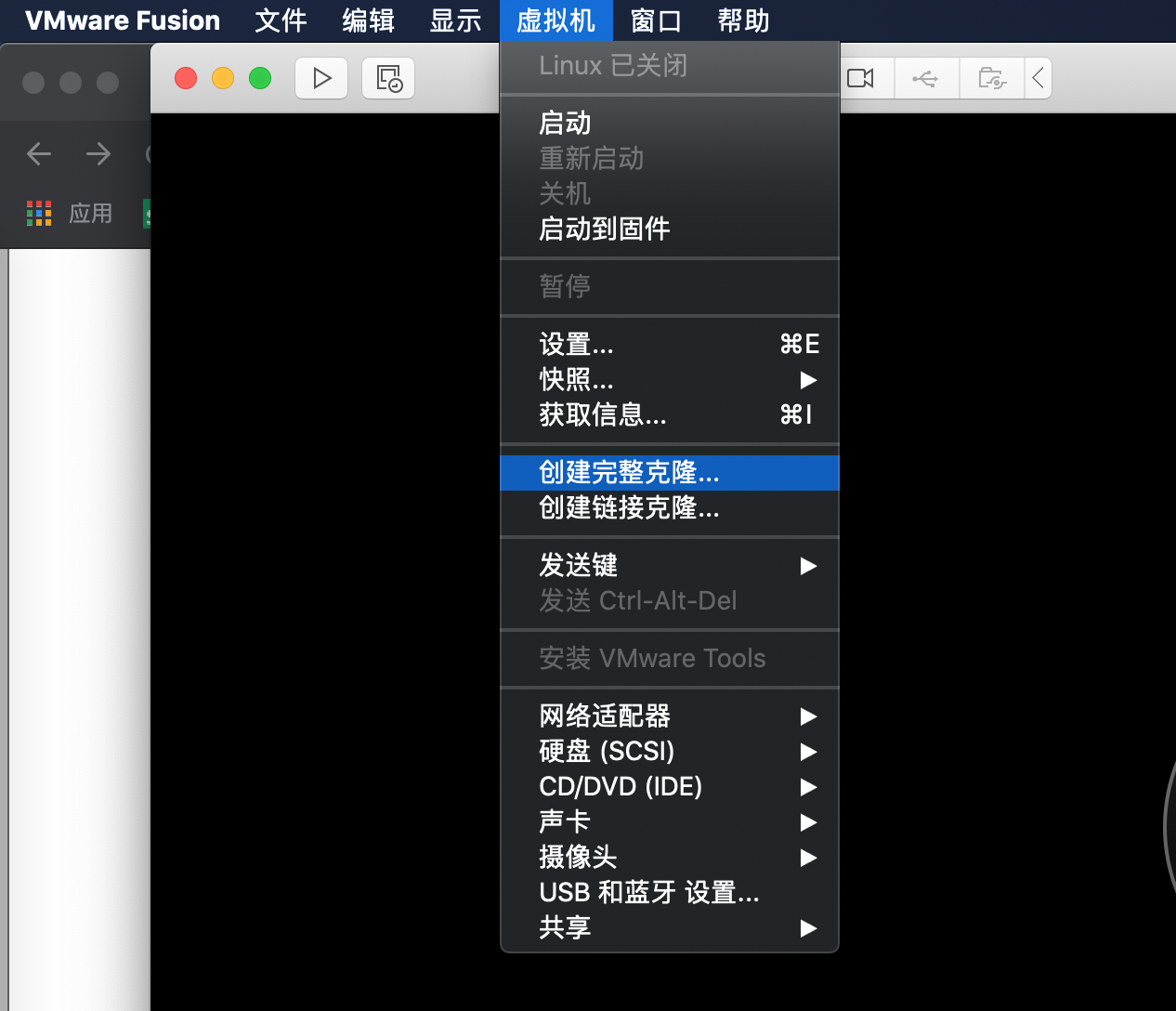Open the 窗口 menu
This screenshot has width=1176, height=1011.
656,20
